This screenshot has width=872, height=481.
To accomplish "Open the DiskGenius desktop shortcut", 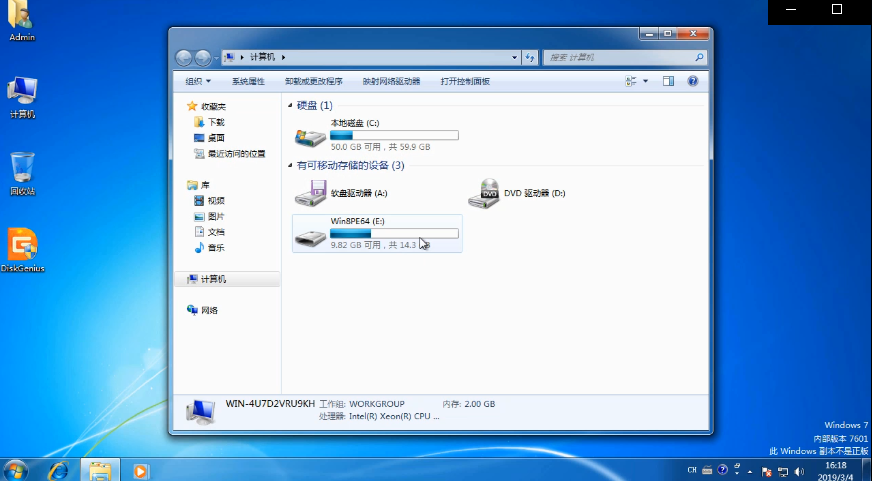I will (22, 245).
